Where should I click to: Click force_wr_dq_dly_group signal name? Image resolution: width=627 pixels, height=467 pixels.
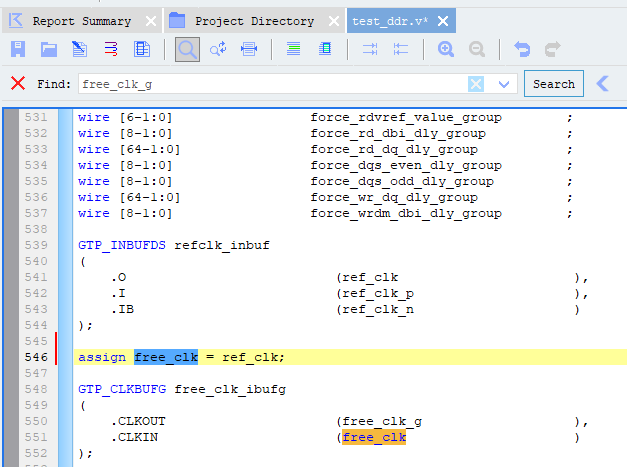pos(394,197)
